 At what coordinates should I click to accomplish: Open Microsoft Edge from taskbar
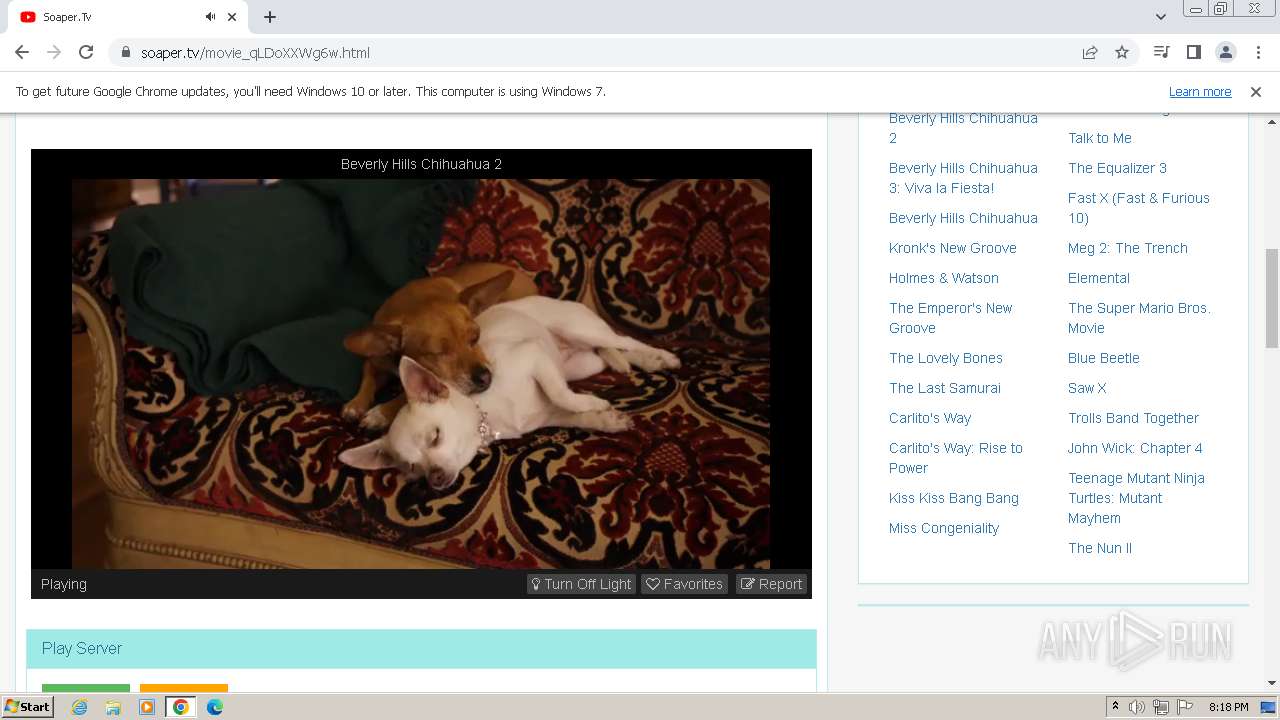tap(215, 707)
